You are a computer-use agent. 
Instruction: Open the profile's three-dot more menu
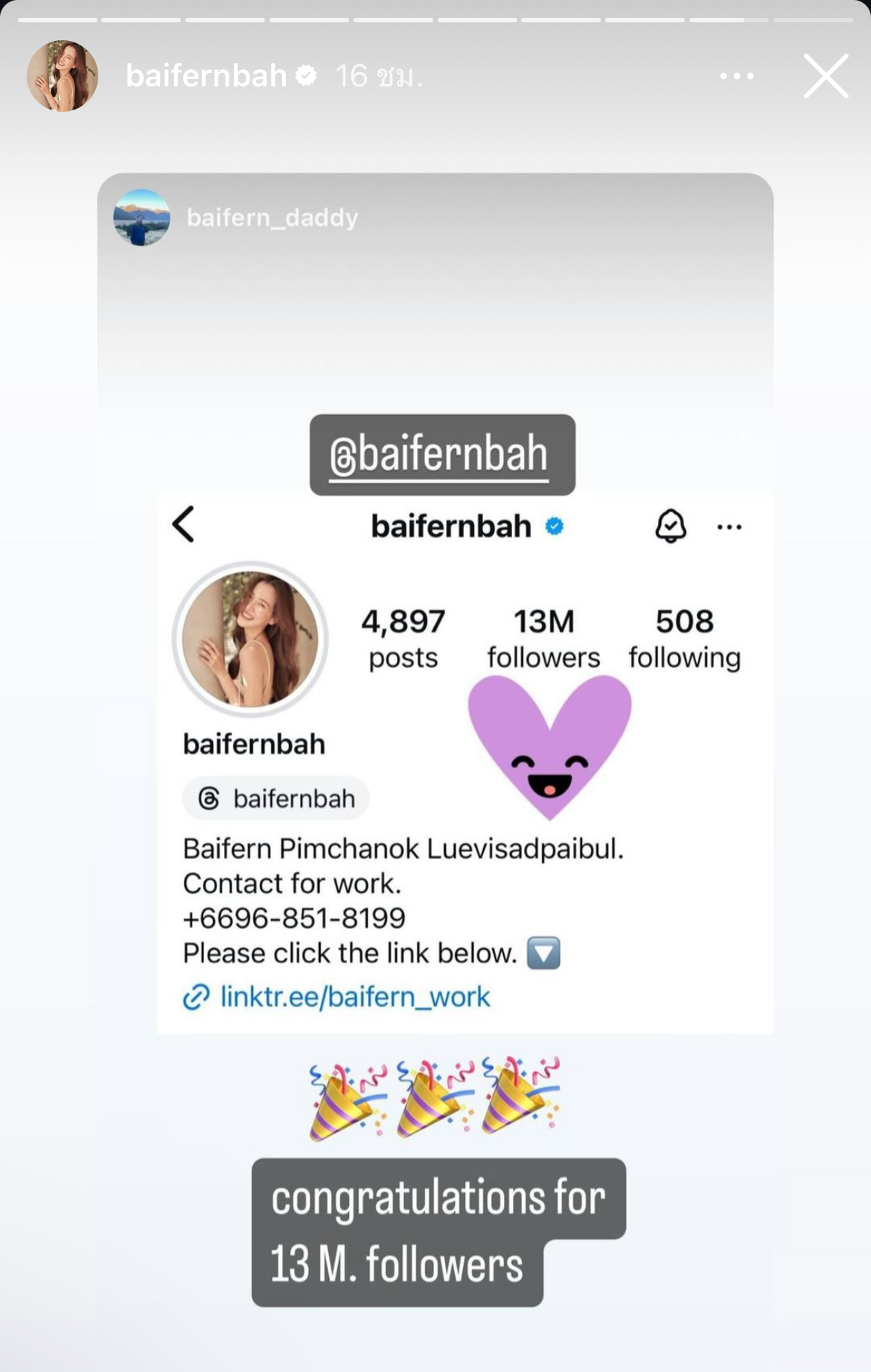click(x=729, y=527)
